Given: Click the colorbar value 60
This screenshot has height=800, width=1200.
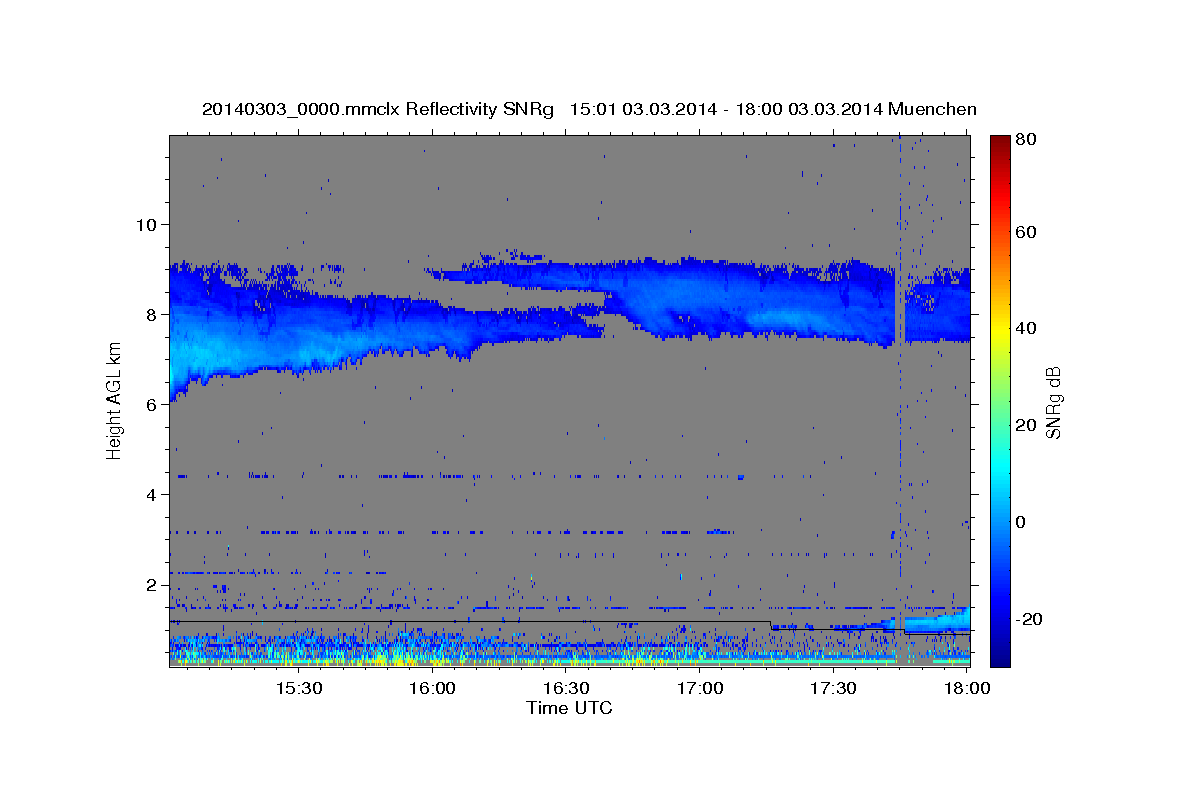Looking at the screenshot, I should tap(1027, 232).
